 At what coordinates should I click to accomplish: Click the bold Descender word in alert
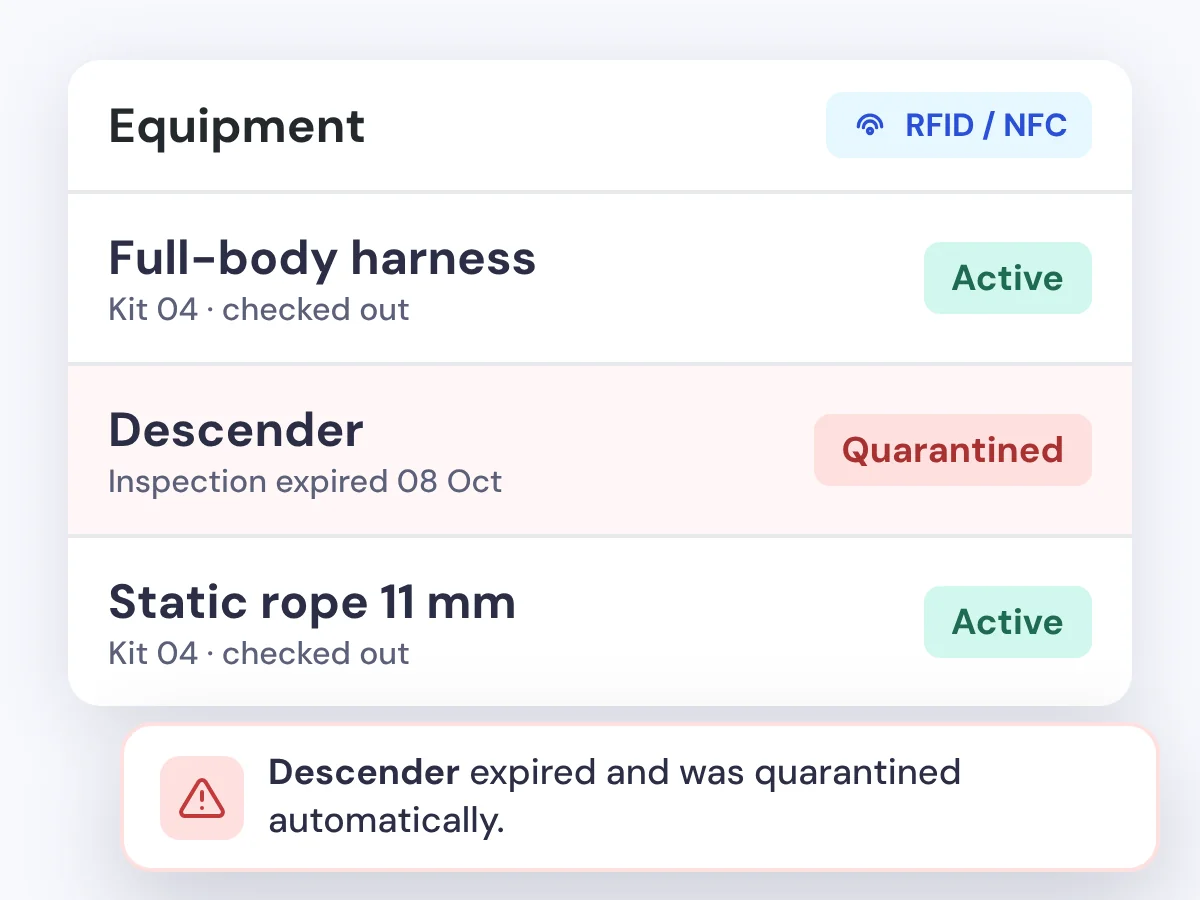tap(364, 772)
